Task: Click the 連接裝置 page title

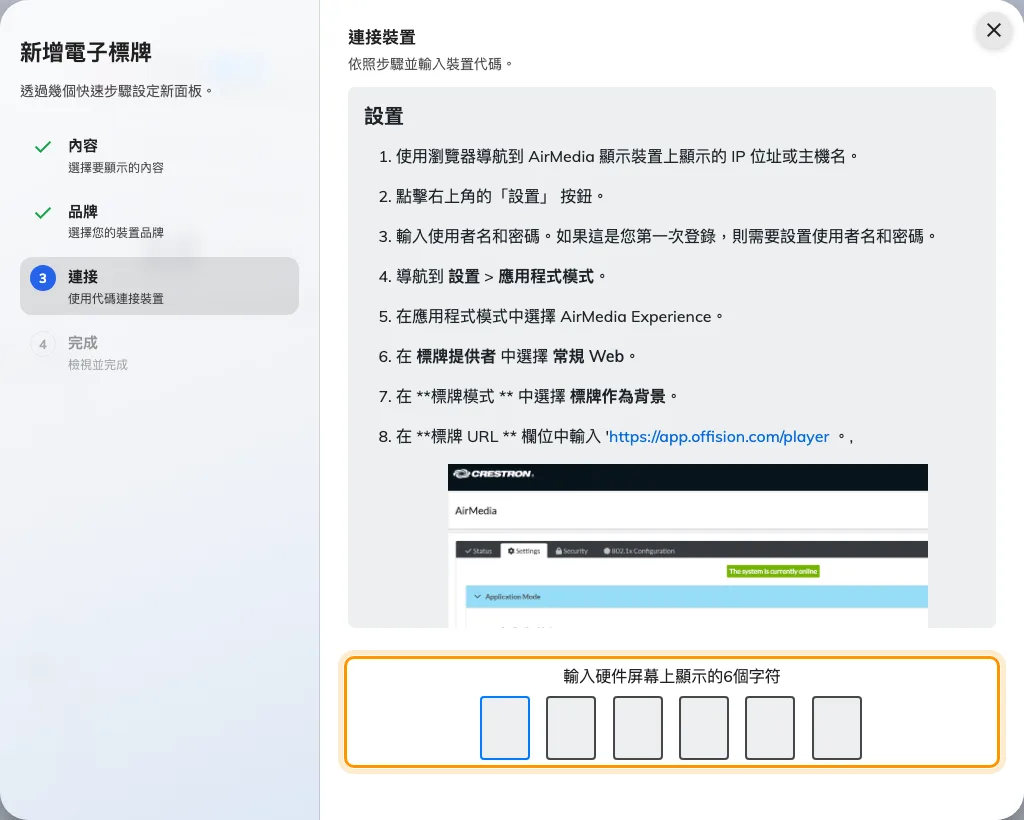Action: tap(382, 37)
